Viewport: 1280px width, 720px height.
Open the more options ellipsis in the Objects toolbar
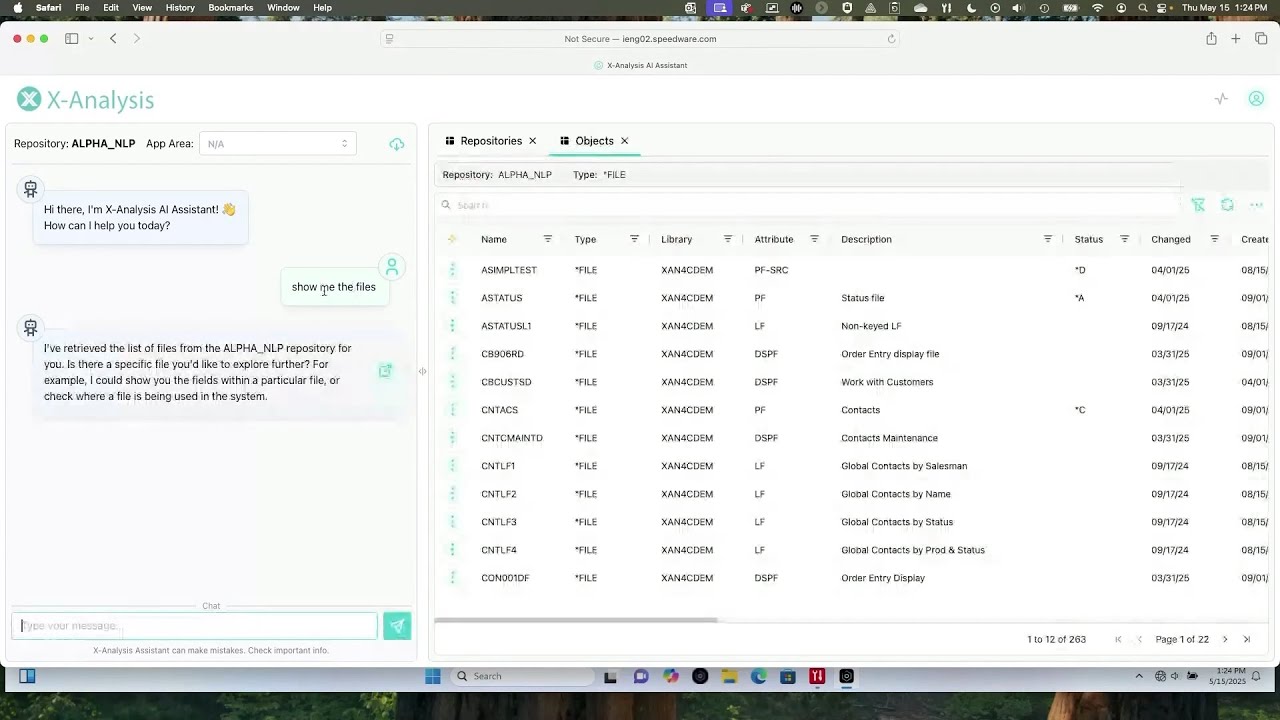[1256, 205]
